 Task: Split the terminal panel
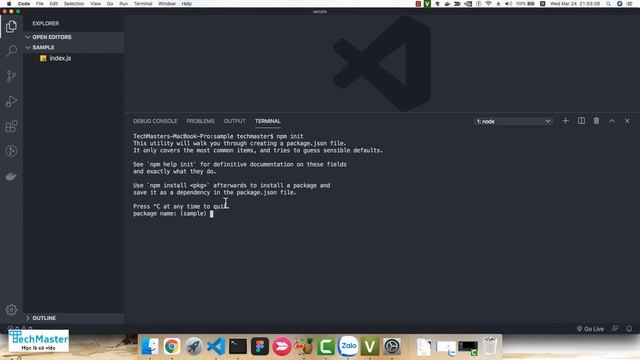pos(581,121)
